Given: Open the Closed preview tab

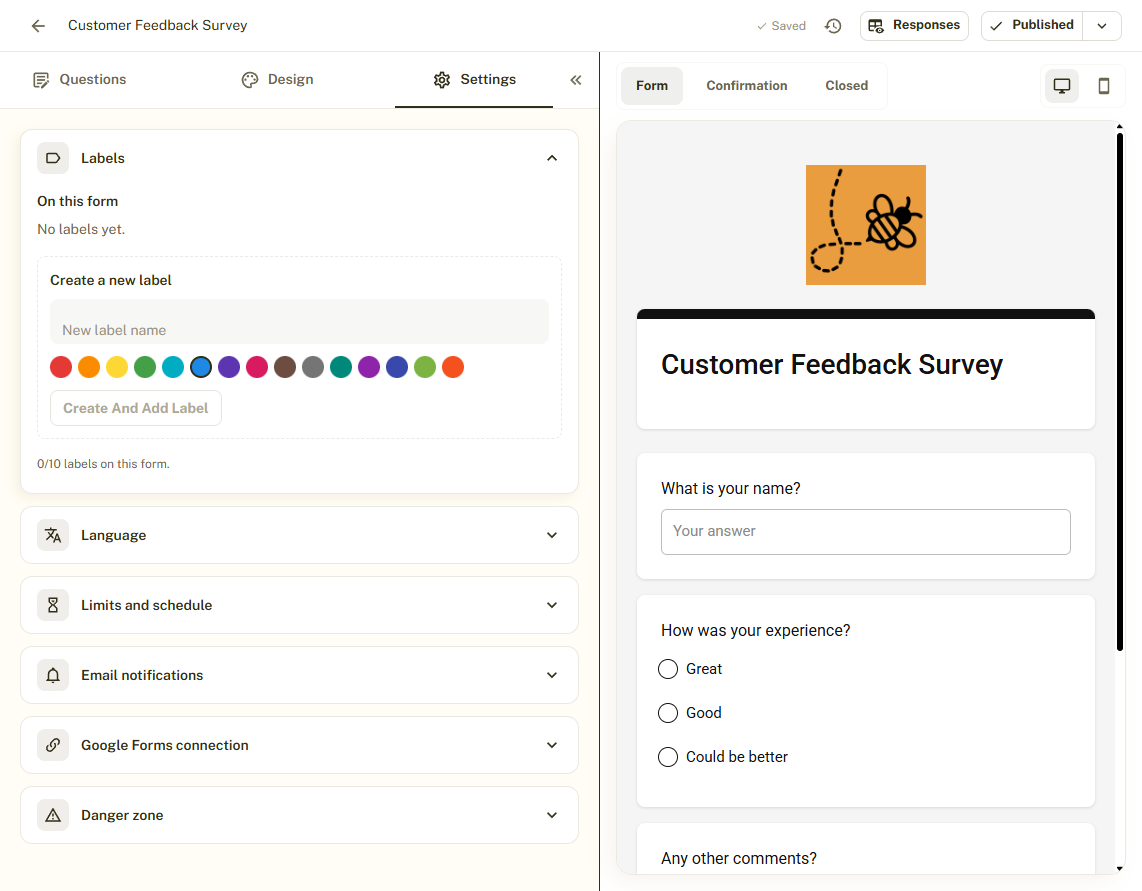Looking at the screenshot, I should (x=846, y=86).
